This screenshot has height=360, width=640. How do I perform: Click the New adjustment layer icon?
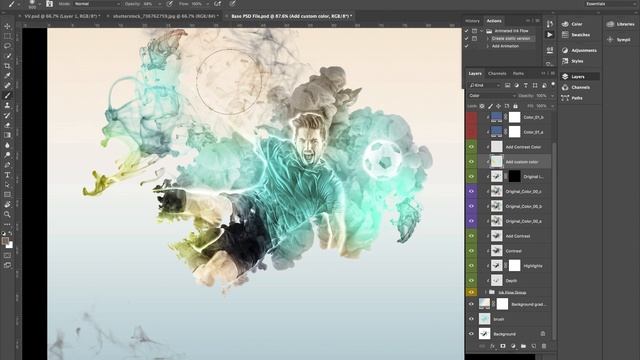tap(513, 346)
